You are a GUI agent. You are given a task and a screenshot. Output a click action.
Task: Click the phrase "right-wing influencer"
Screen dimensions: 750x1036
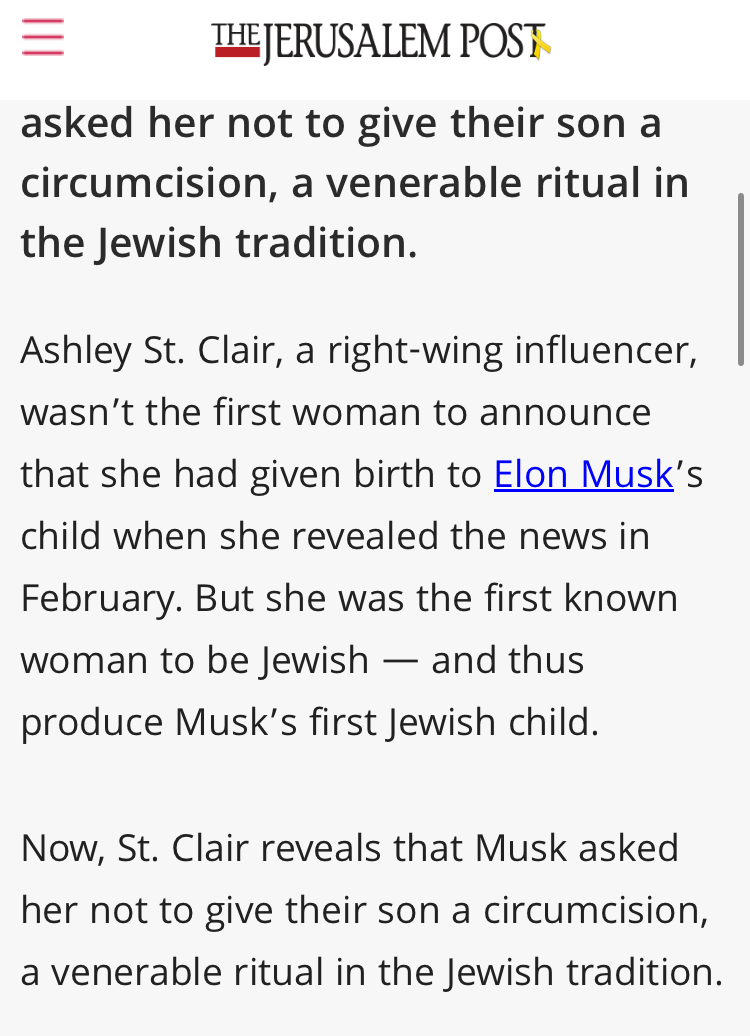[512, 351]
